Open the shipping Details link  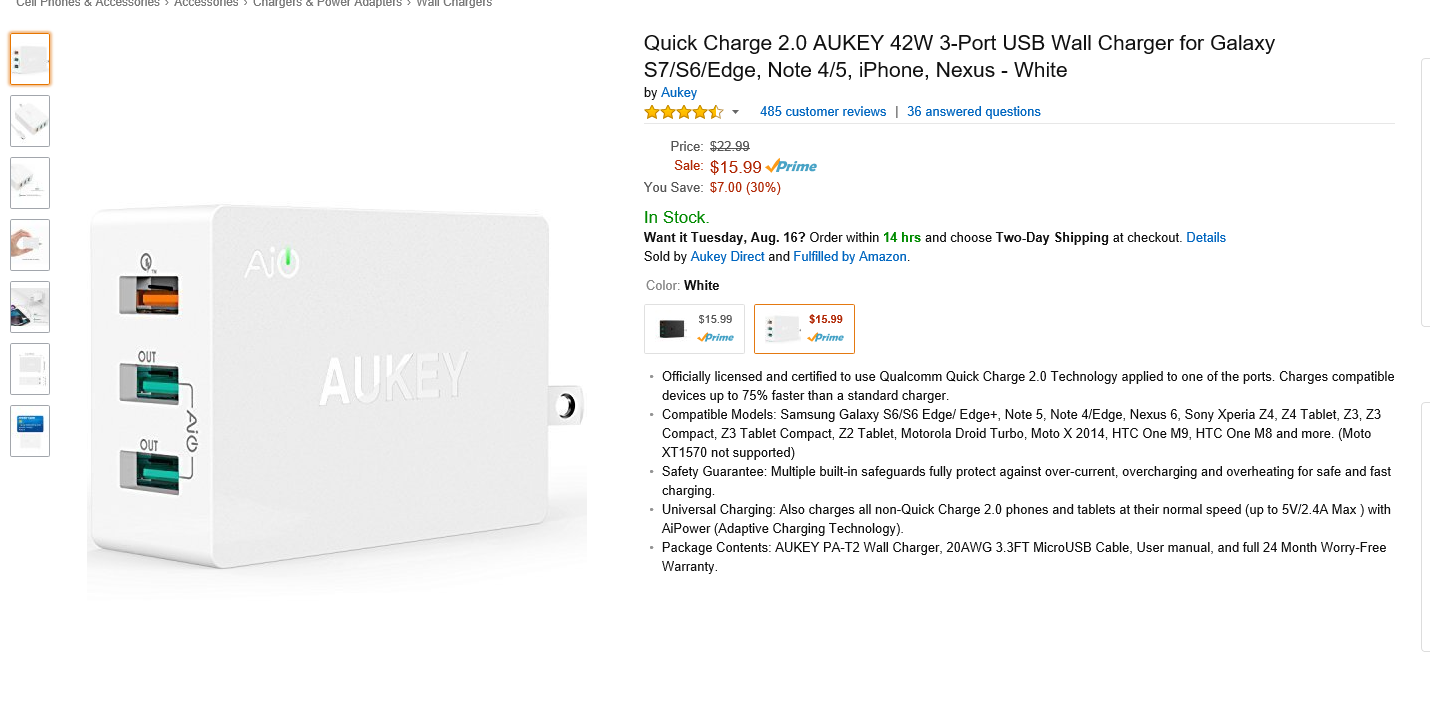tap(1206, 238)
